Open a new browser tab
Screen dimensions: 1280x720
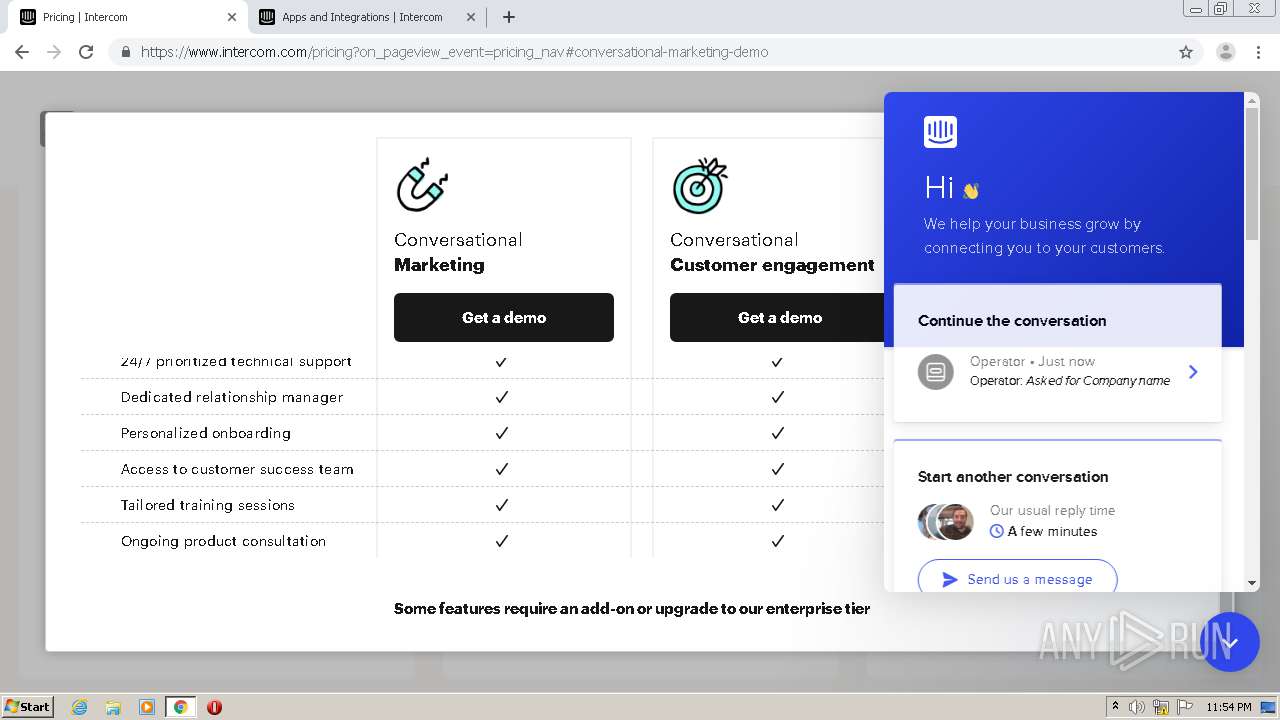click(508, 17)
